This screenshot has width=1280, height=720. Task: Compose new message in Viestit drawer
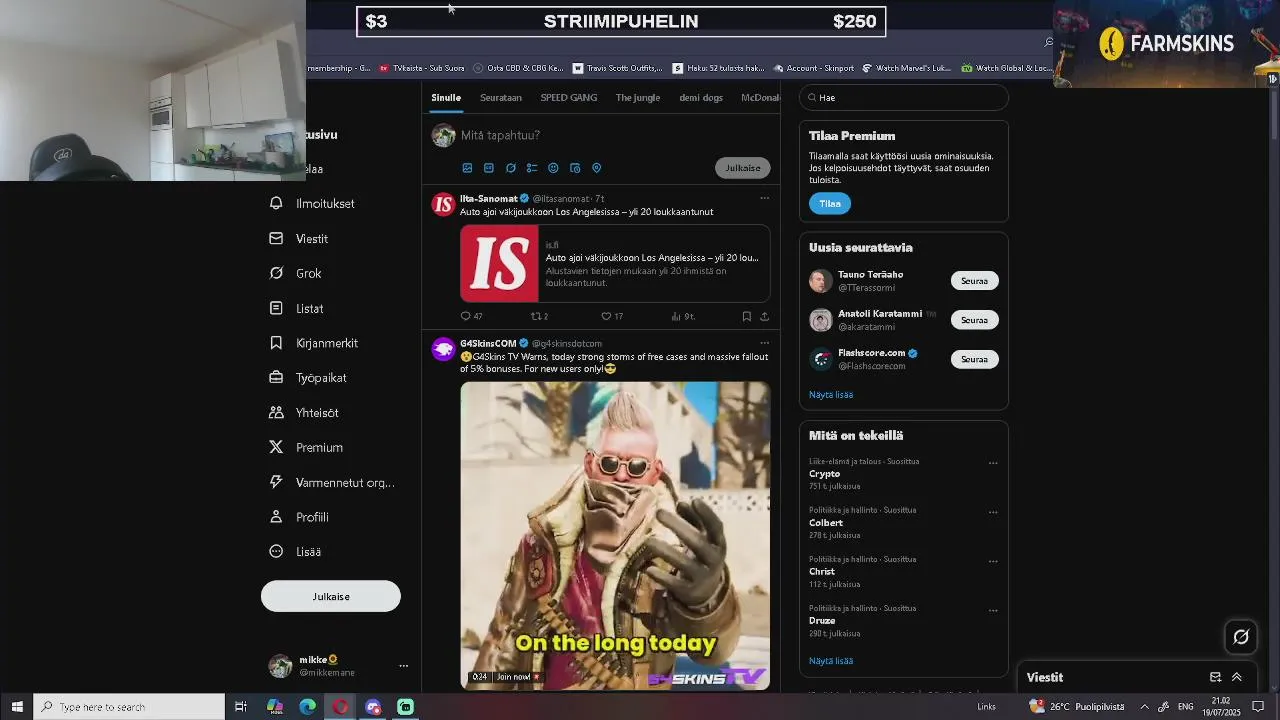coord(1215,677)
